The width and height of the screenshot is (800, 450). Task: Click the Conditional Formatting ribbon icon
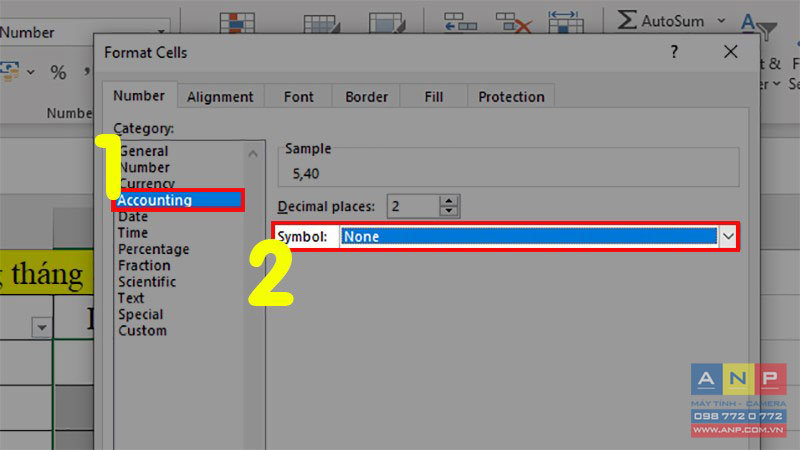coord(237,22)
